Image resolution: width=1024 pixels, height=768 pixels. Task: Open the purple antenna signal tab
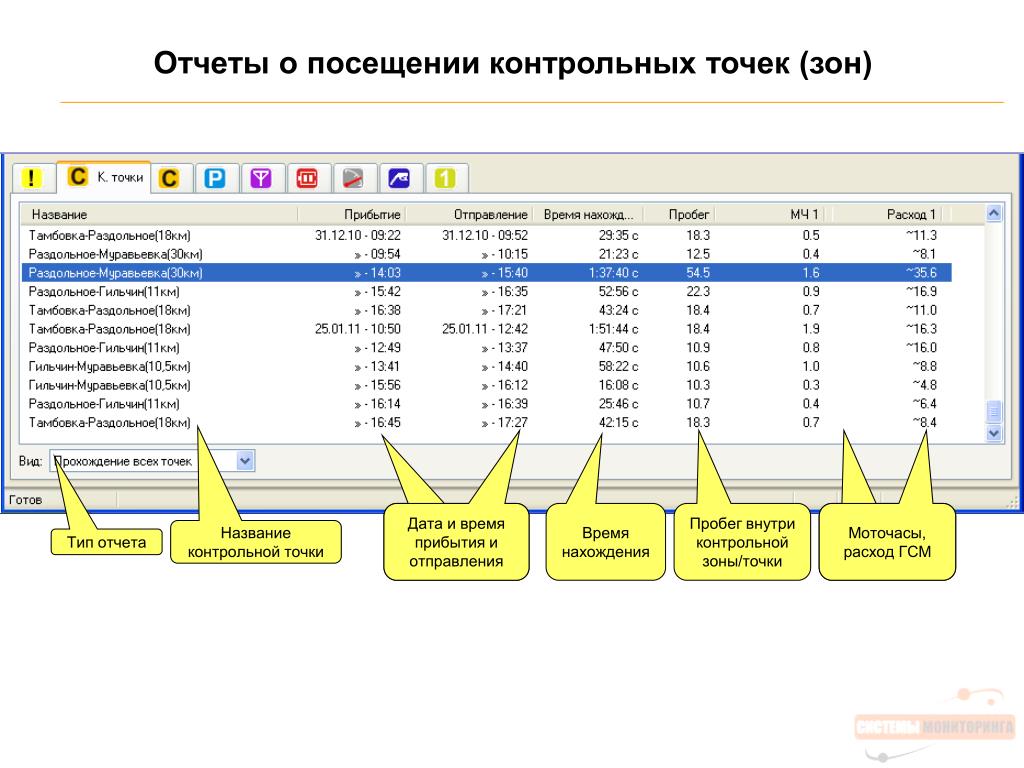[x=261, y=178]
